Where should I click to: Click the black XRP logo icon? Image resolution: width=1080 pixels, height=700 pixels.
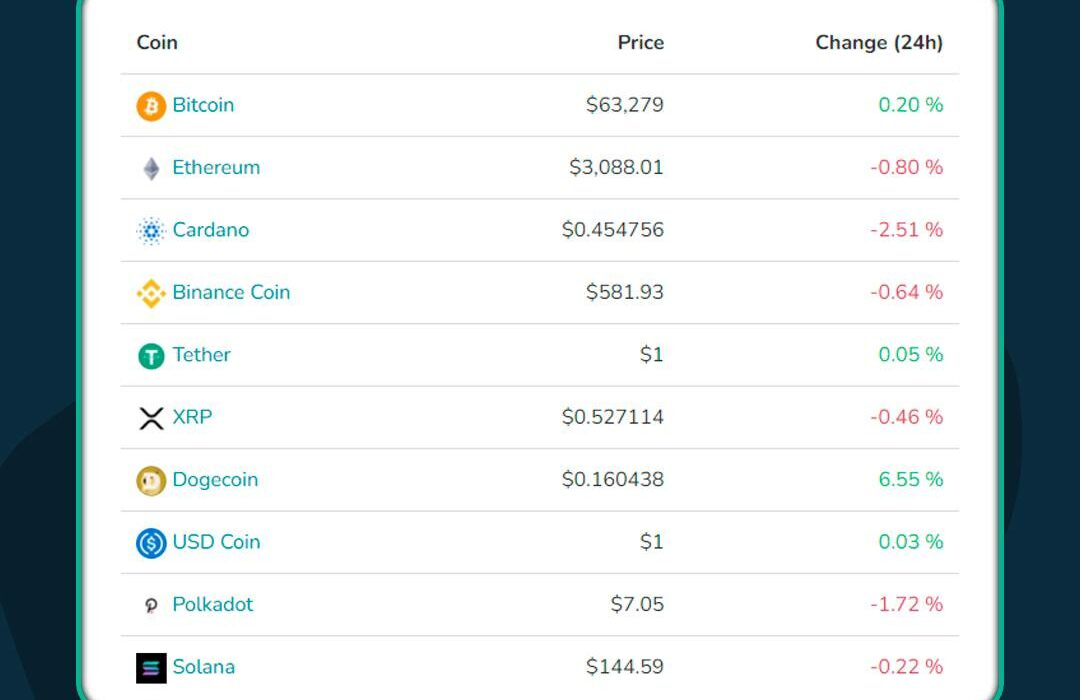pos(151,418)
